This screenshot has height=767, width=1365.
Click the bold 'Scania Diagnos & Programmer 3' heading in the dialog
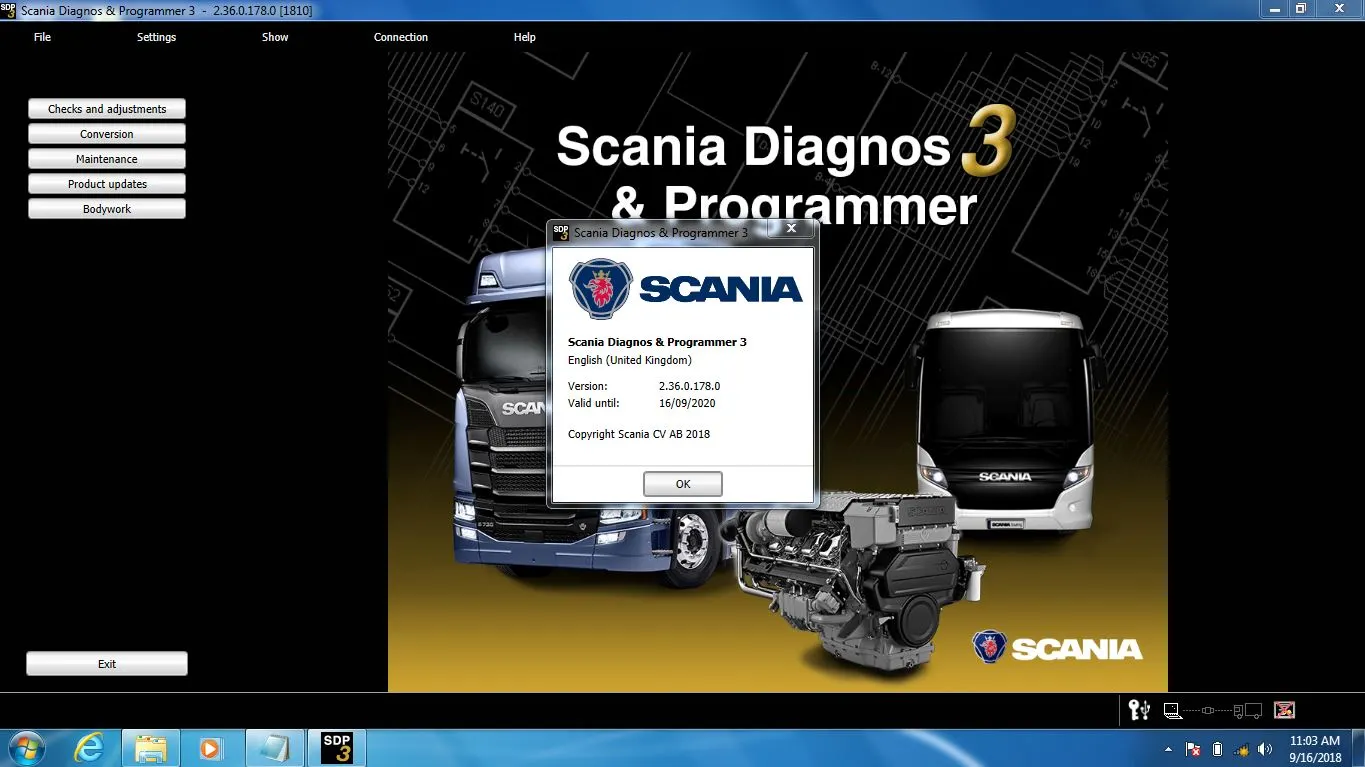(657, 342)
